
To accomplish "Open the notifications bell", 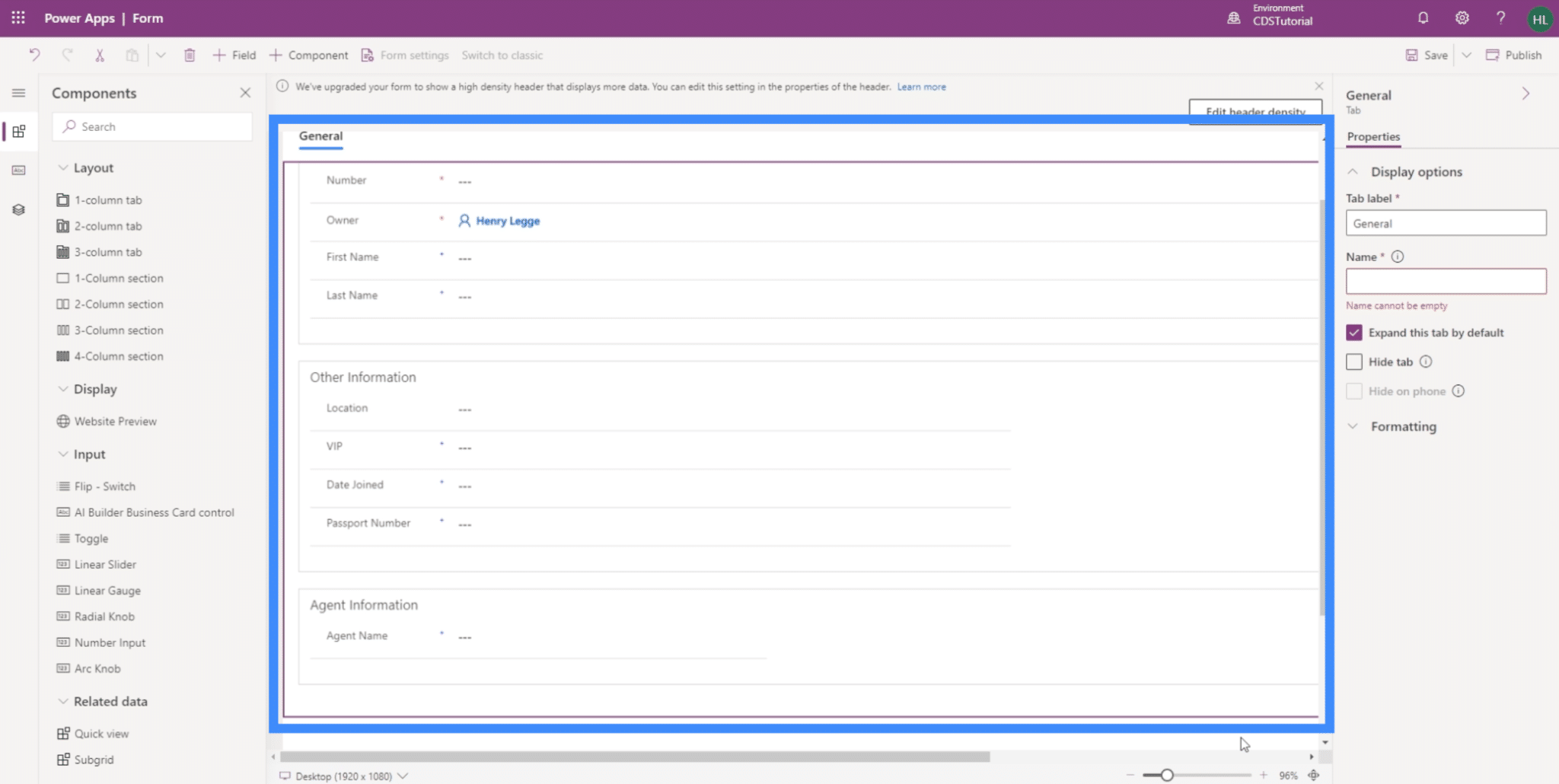I will 1423,18.
